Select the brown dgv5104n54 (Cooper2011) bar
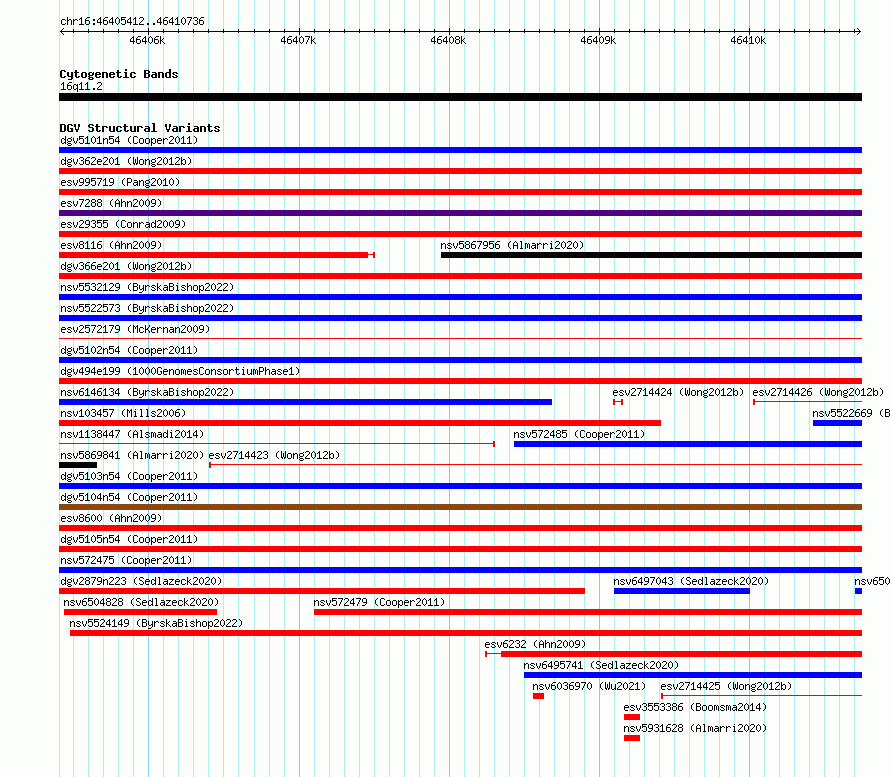This screenshot has height=777, width=890. pyautogui.click(x=460, y=507)
